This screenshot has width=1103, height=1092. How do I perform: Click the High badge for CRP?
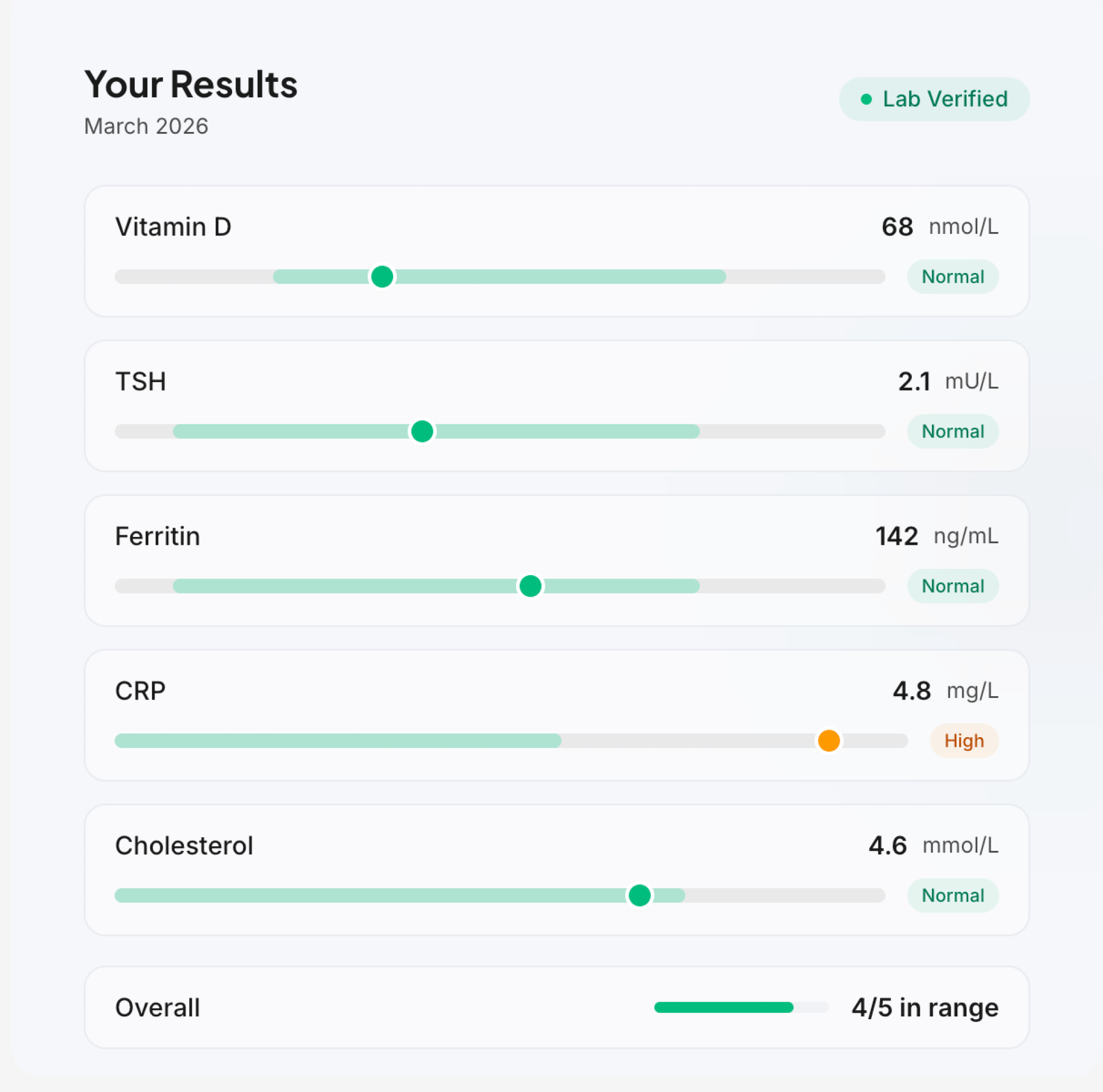(964, 741)
